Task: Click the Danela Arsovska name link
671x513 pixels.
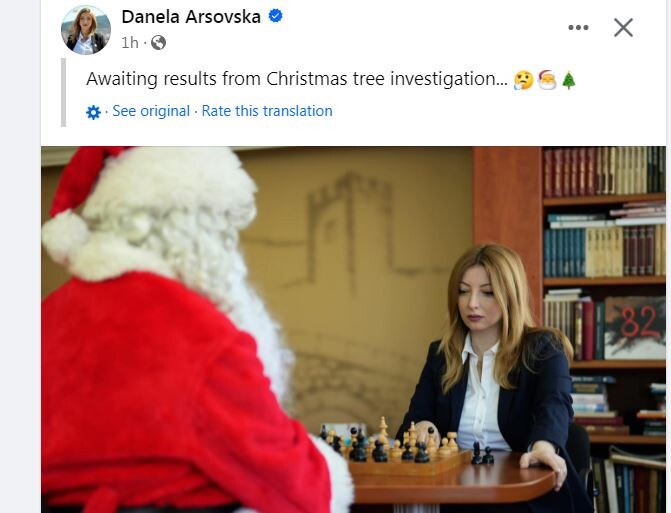Action: [191, 17]
